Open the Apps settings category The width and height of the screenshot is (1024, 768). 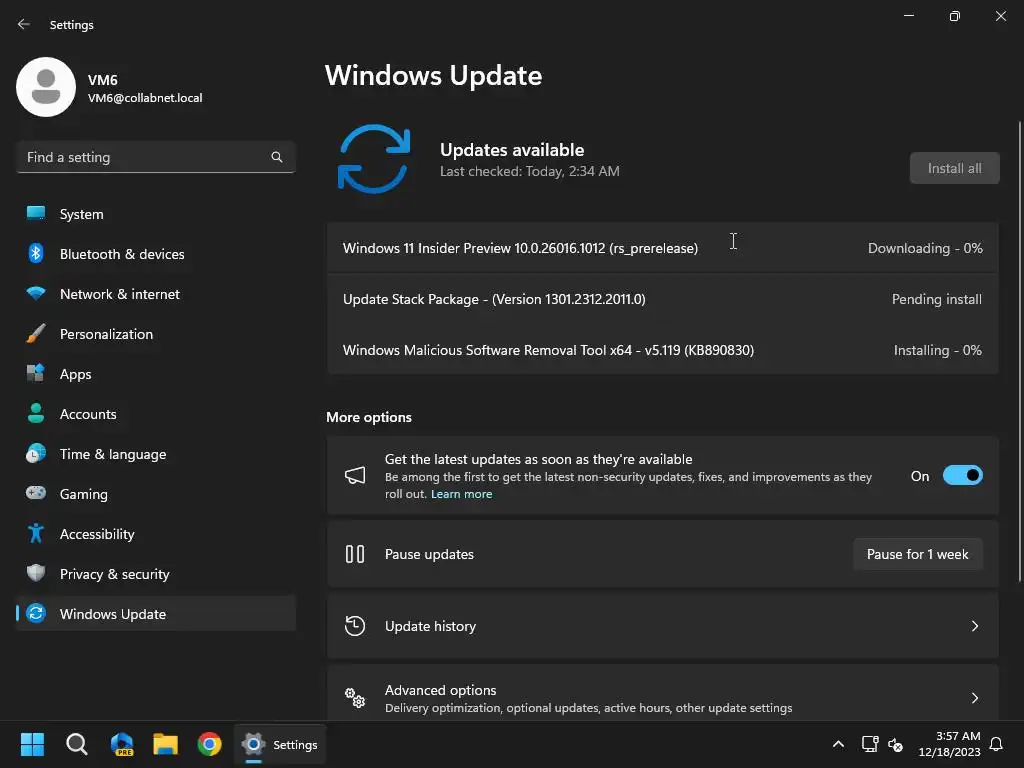point(155,374)
